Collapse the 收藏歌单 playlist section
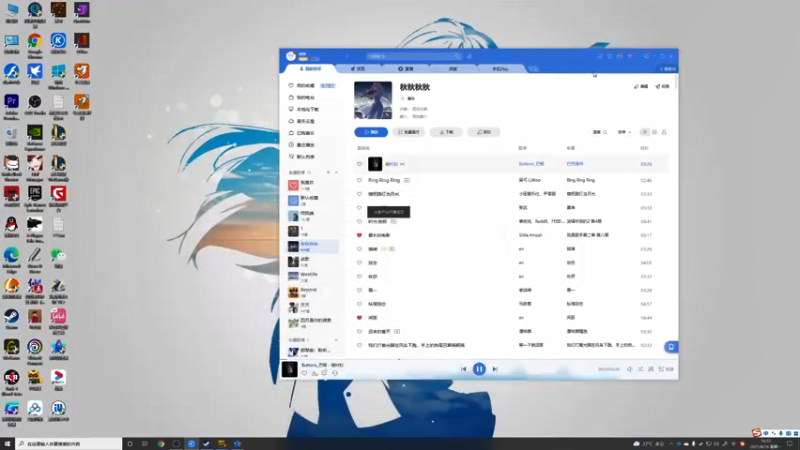This screenshot has height=450, width=800. 336,340
